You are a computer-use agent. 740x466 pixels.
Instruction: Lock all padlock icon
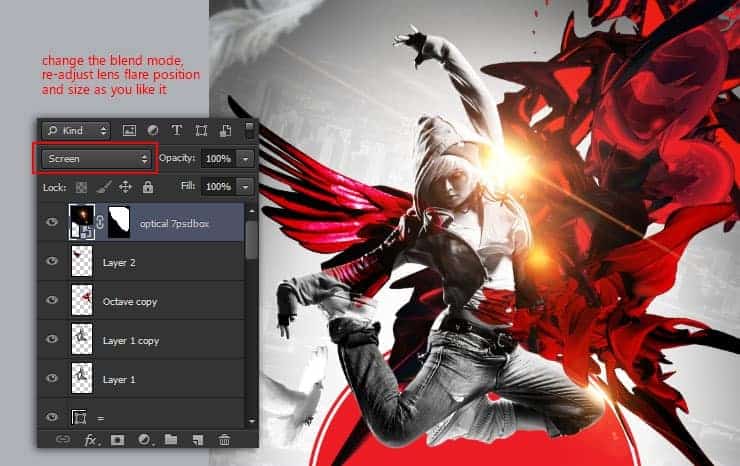148,187
